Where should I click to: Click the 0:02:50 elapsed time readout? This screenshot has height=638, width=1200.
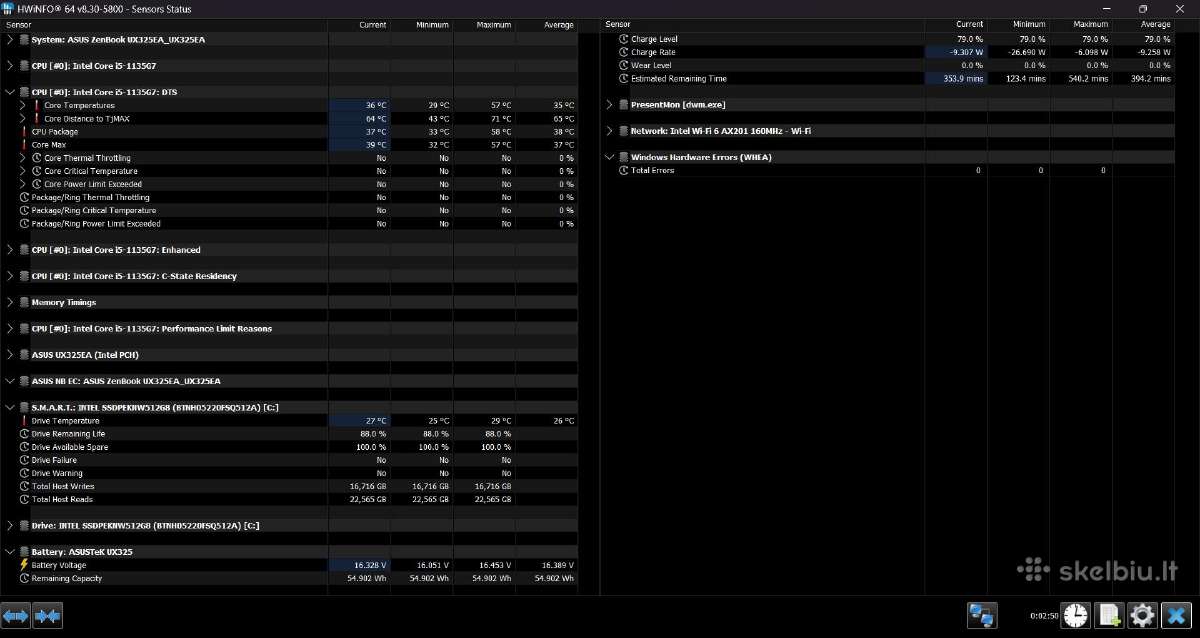[x=1043, y=616]
